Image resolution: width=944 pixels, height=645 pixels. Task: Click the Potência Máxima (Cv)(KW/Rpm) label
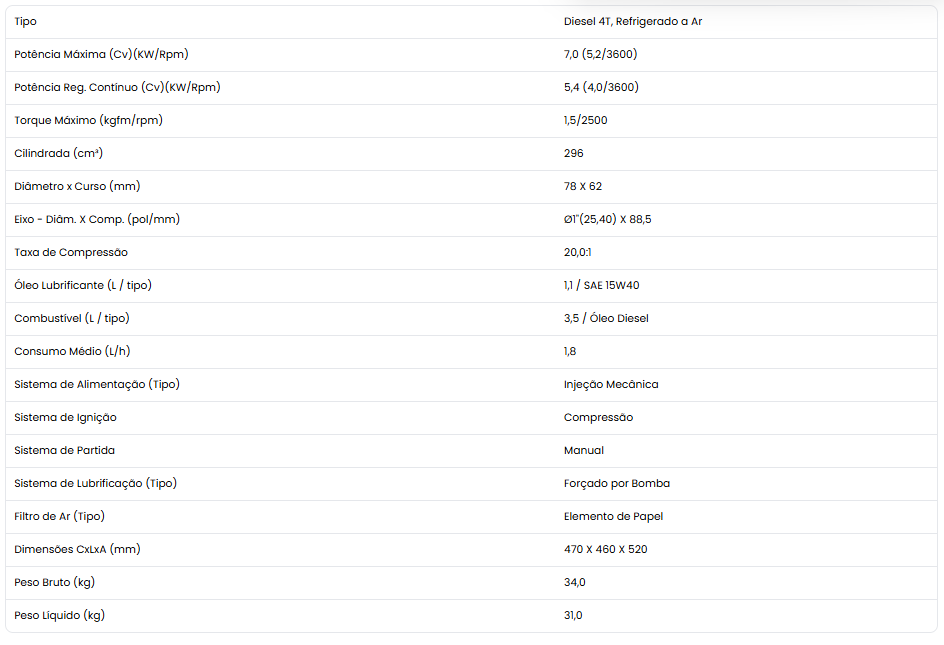101,54
